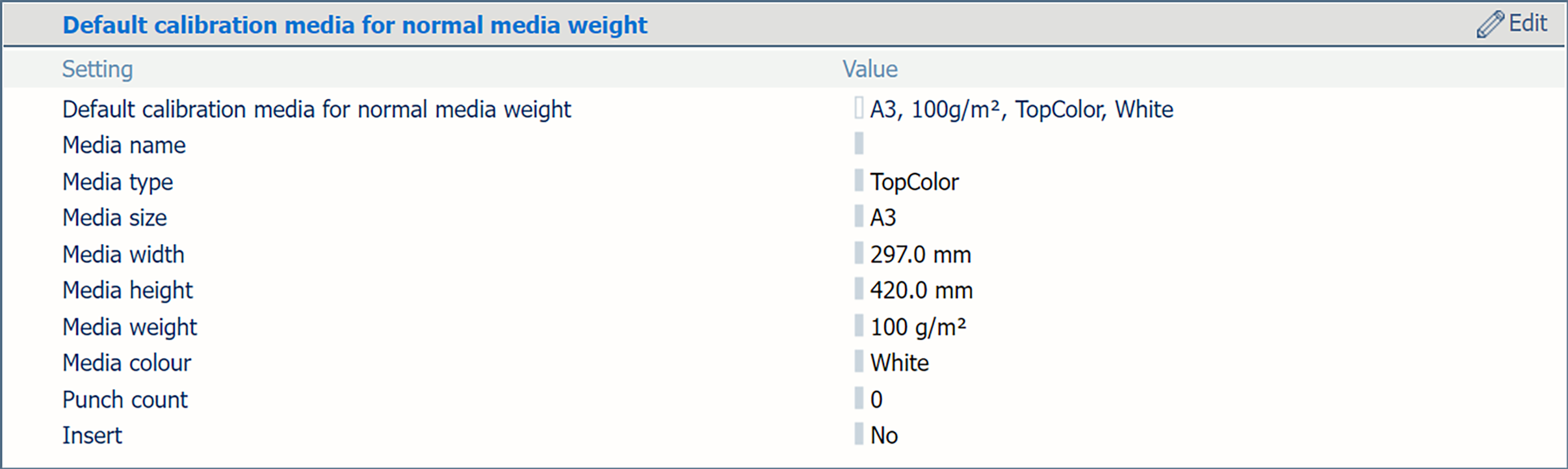
Task: Select the blue panel title heading
Action: point(354,25)
